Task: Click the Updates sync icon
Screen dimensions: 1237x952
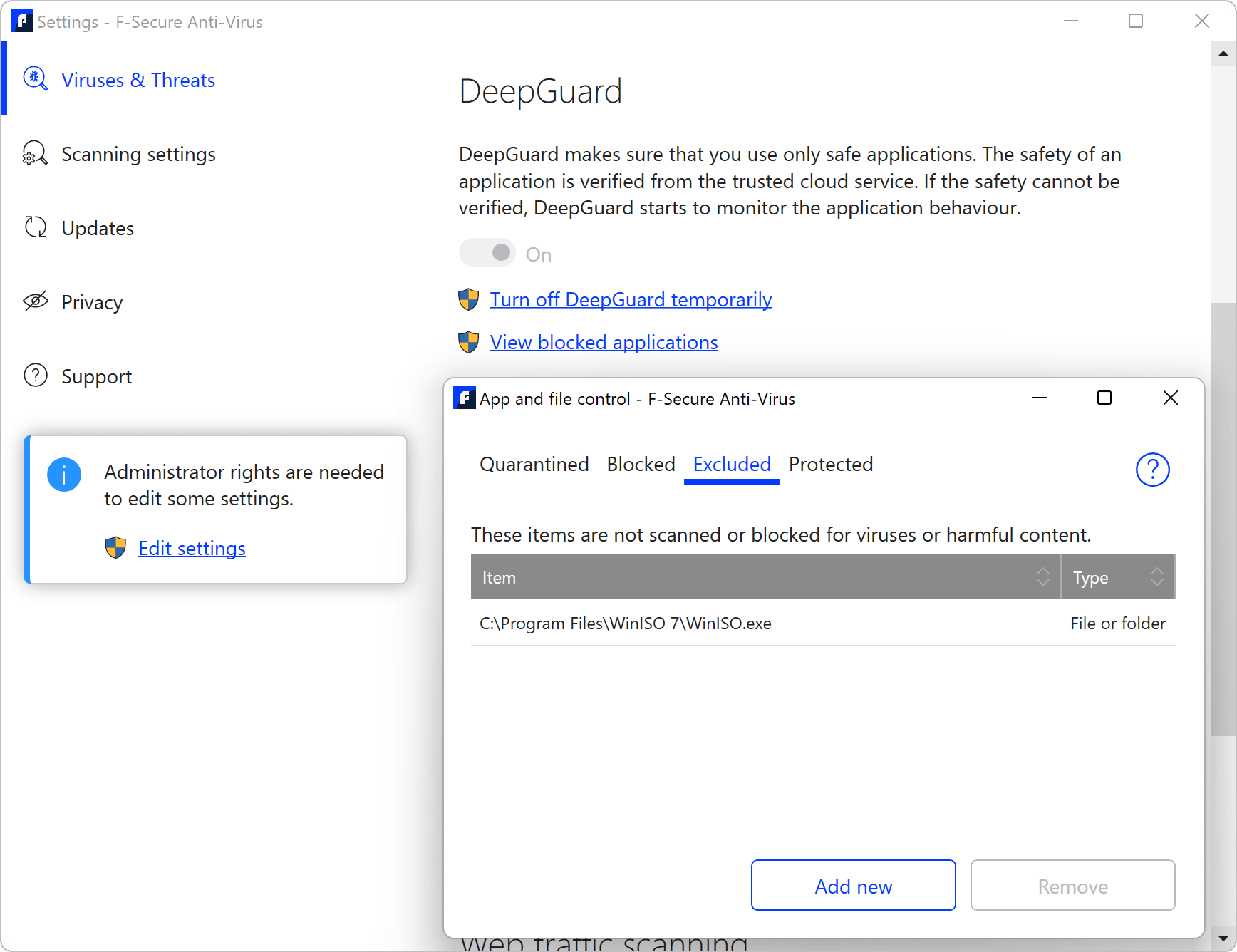Action: [35, 227]
